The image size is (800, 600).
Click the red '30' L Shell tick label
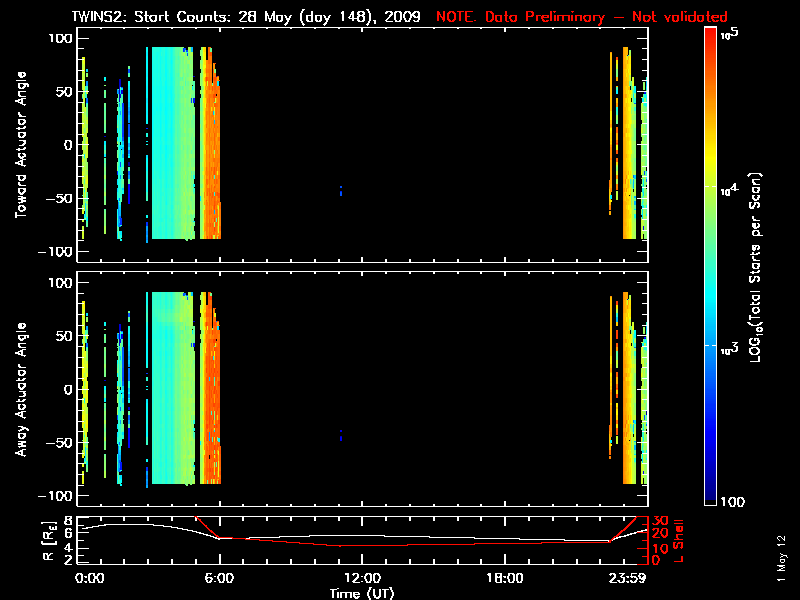(x=659, y=521)
